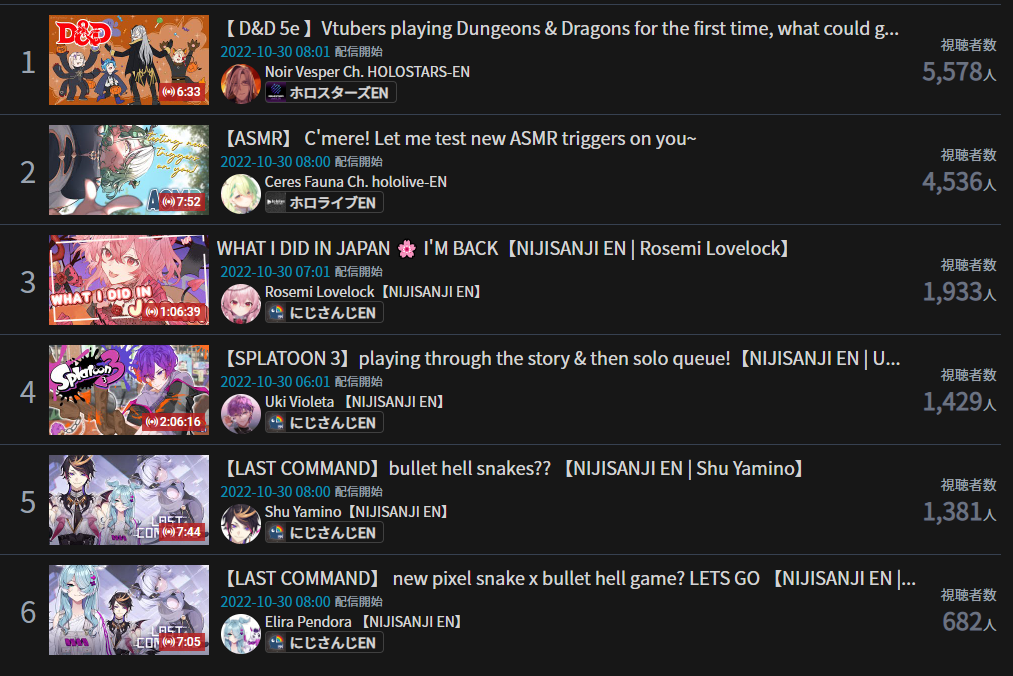Image resolution: width=1013 pixels, height=676 pixels.
Task: Click Elira Pendora's avatar icon
Action: pos(241,633)
